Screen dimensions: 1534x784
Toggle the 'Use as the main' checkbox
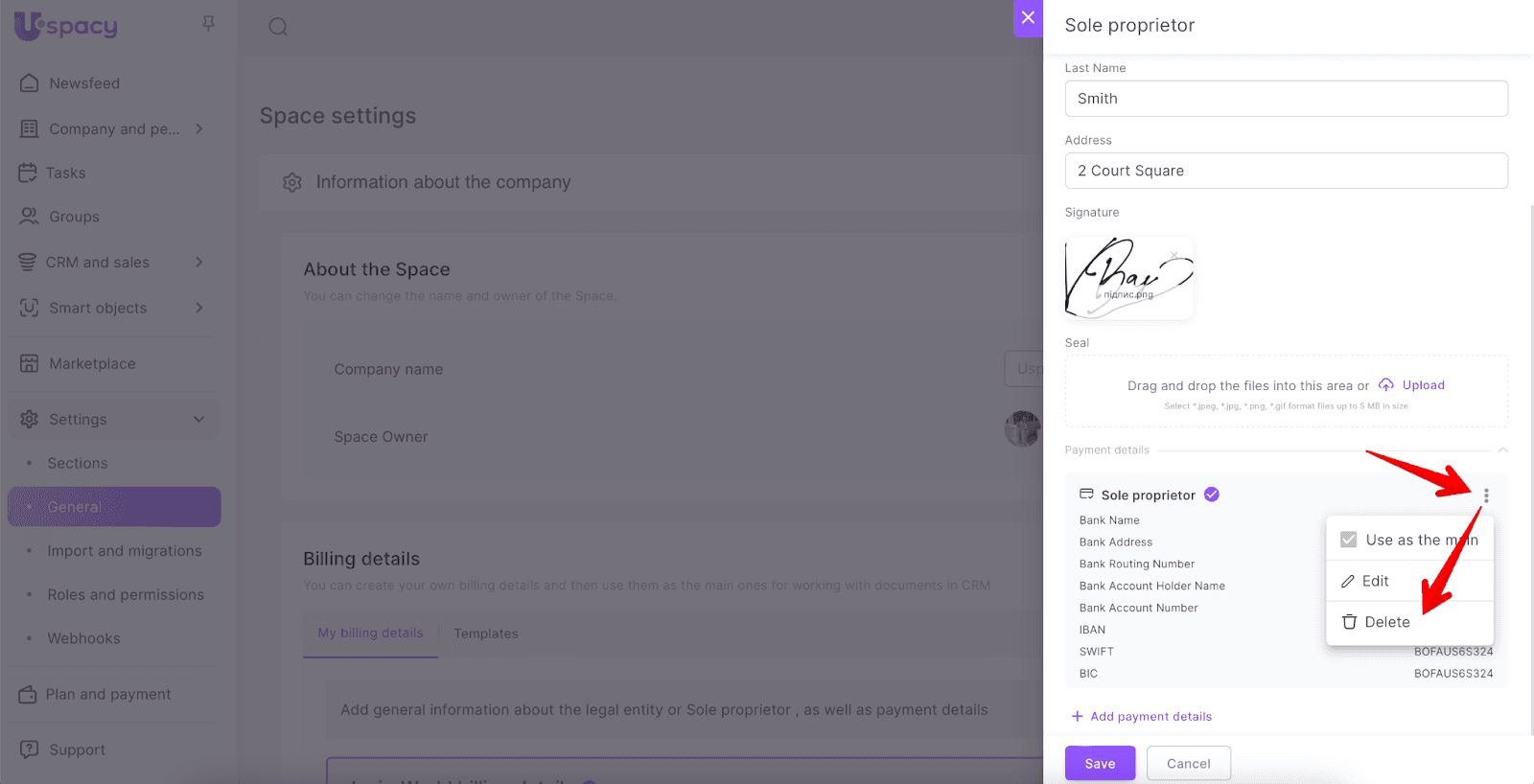click(1349, 540)
